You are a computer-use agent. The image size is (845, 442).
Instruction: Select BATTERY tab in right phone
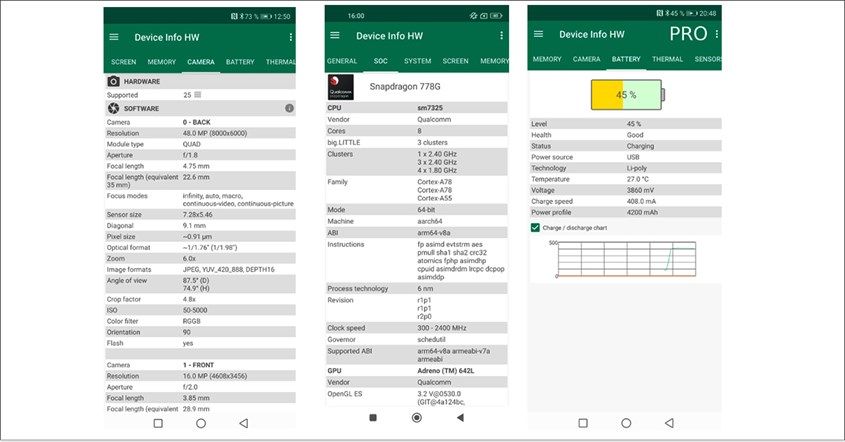626,59
